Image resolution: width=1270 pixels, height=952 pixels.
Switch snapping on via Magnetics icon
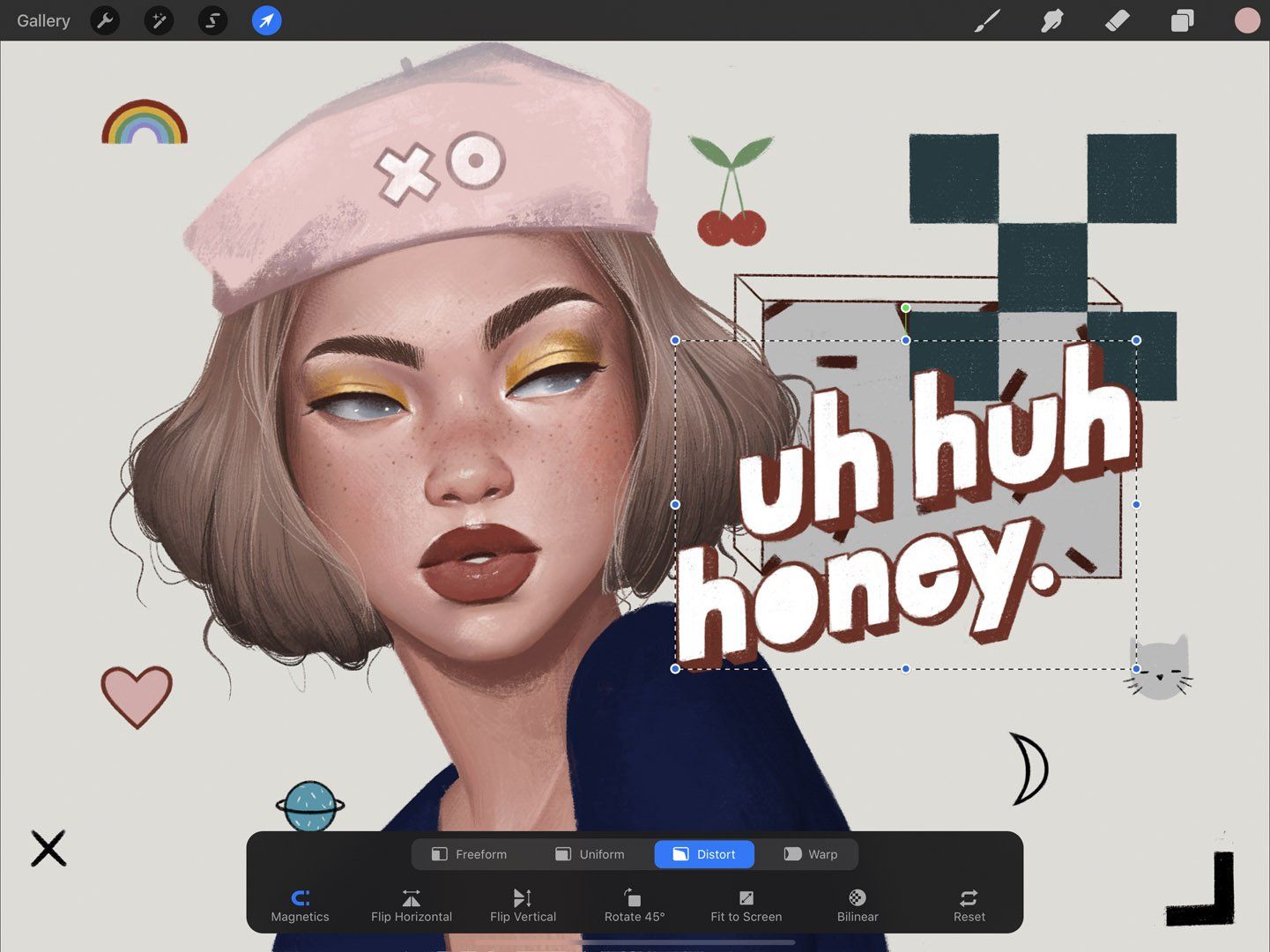[300, 899]
